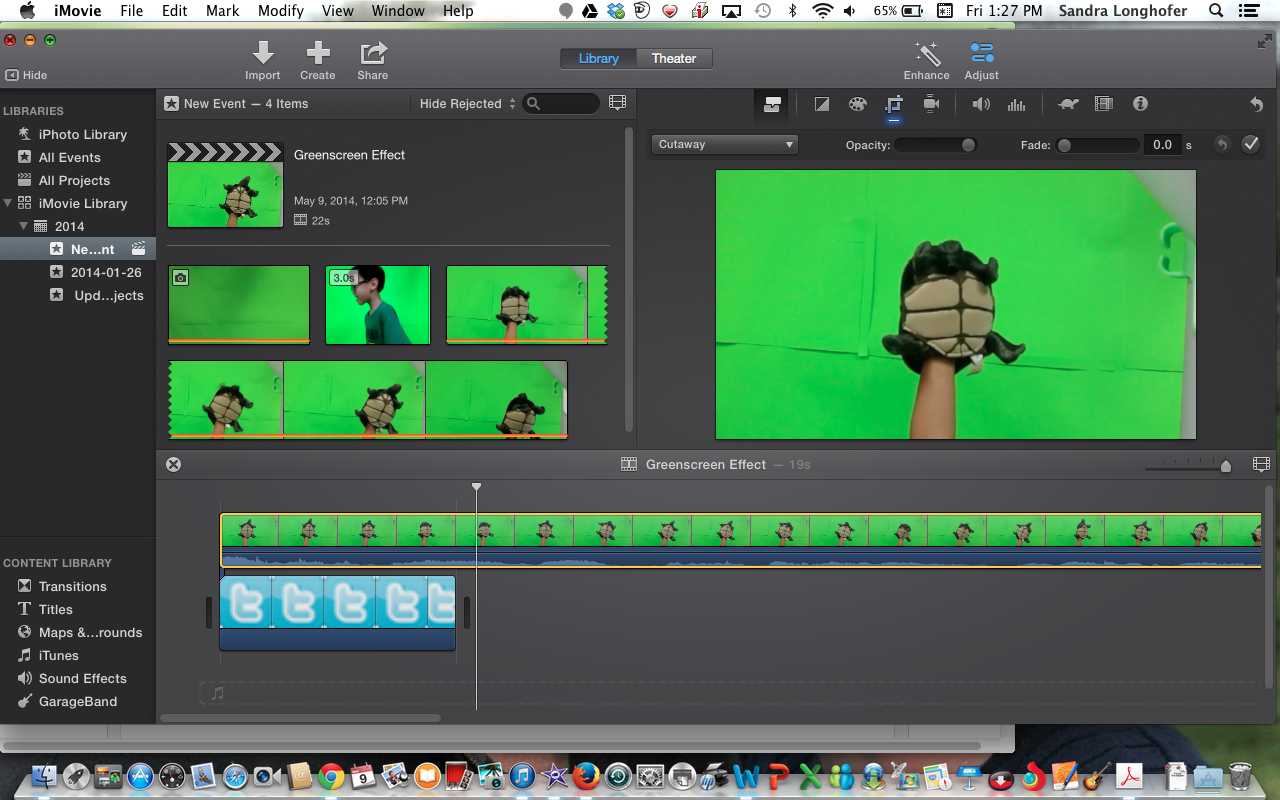
Task: Click the Import arrow button
Action: 263,61
